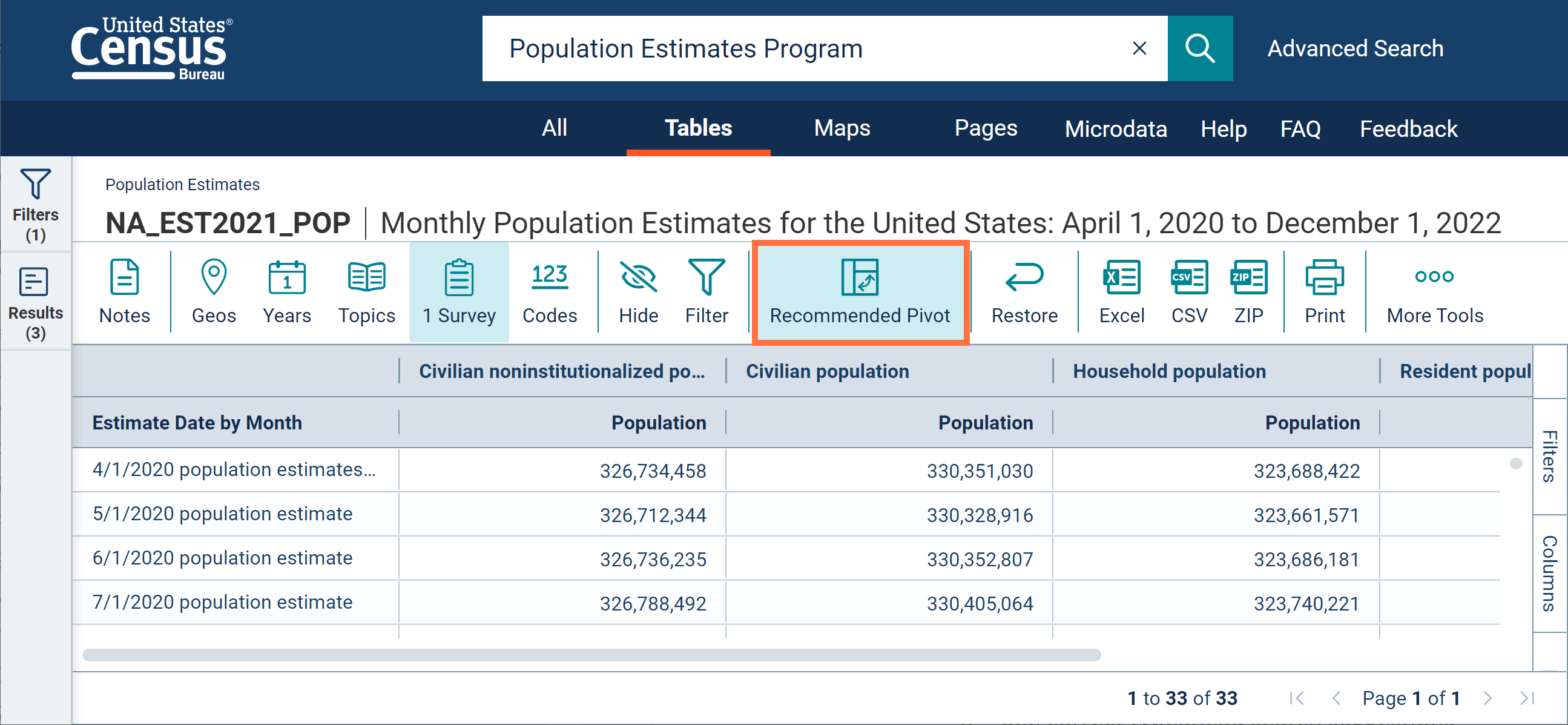Open the Topics tool
This screenshot has height=725, width=1568.
tap(366, 292)
